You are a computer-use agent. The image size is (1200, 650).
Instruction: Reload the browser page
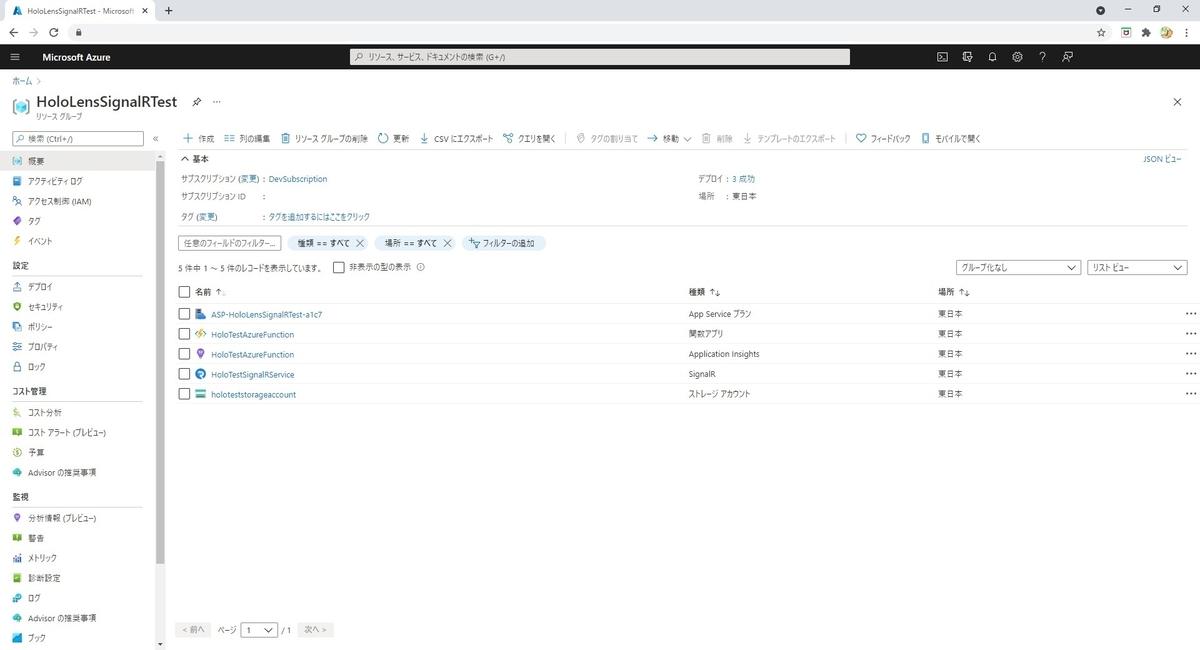(54, 32)
